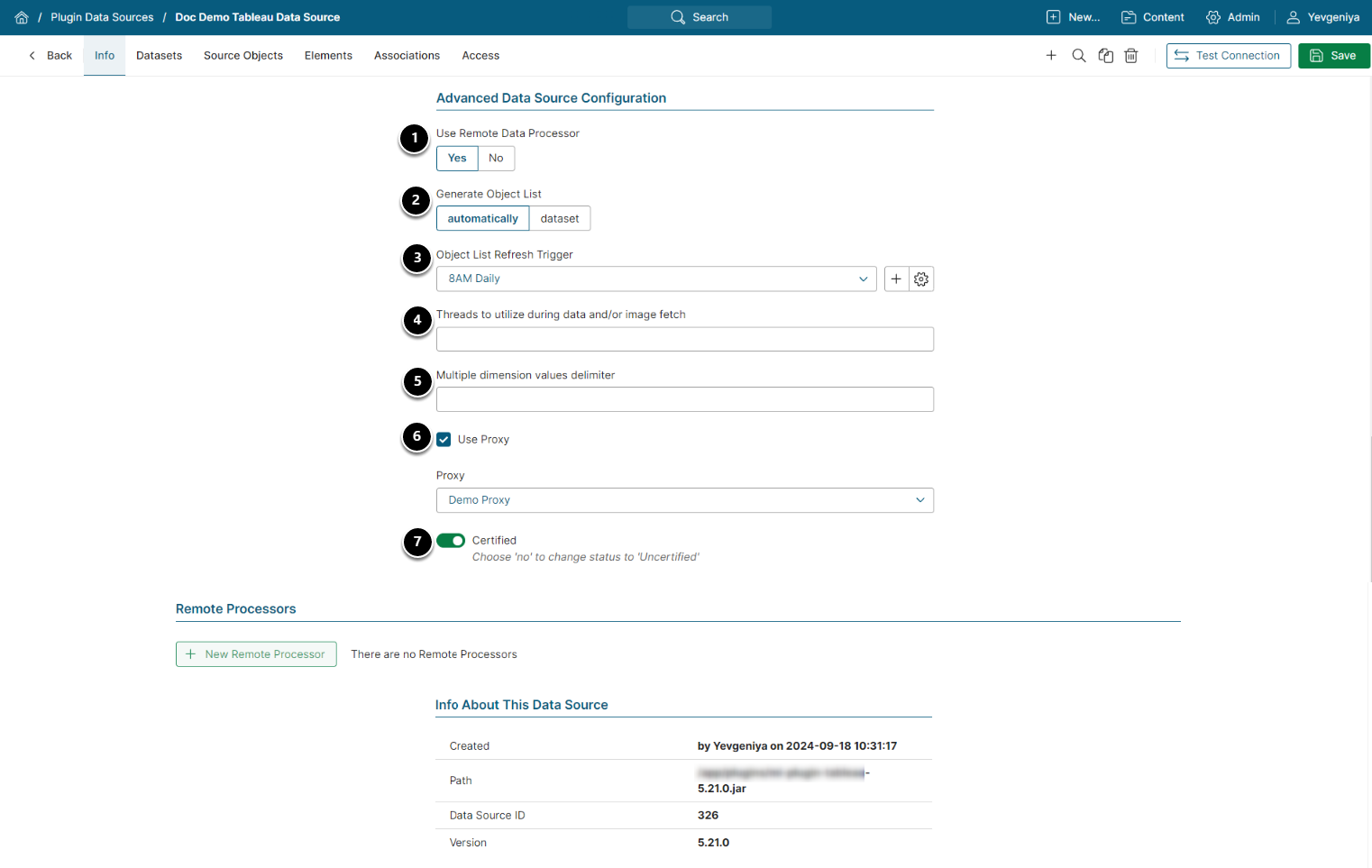Click the Back button
This screenshot has height=868, width=1372.
(x=50, y=56)
